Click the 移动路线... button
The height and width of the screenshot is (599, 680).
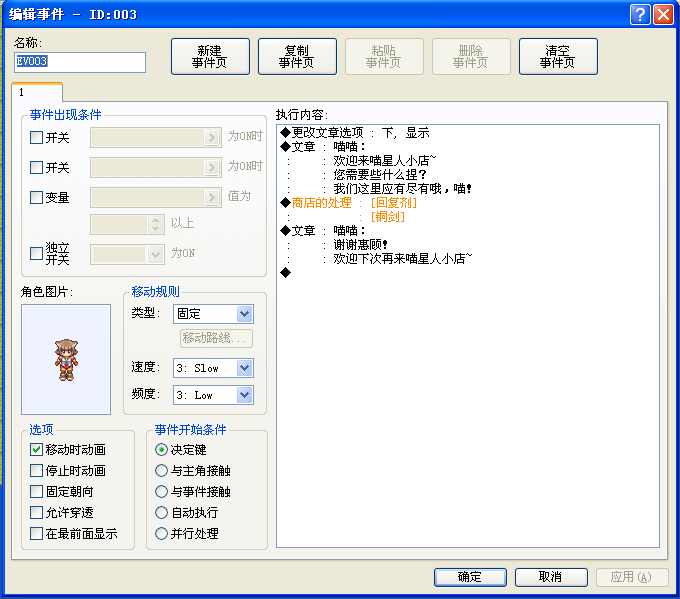[x=216, y=338]
